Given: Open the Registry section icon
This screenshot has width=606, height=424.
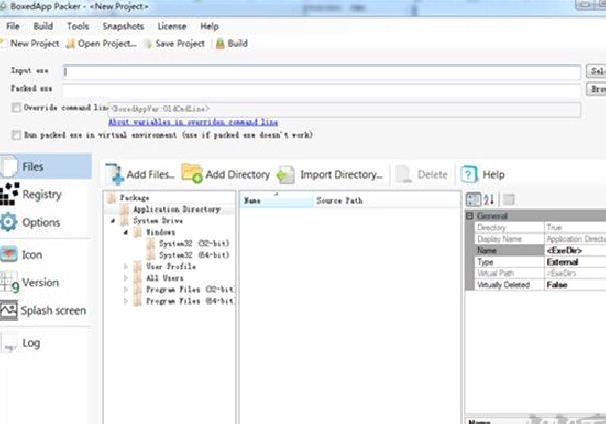Looking at the screenshot, I should 9,194.
